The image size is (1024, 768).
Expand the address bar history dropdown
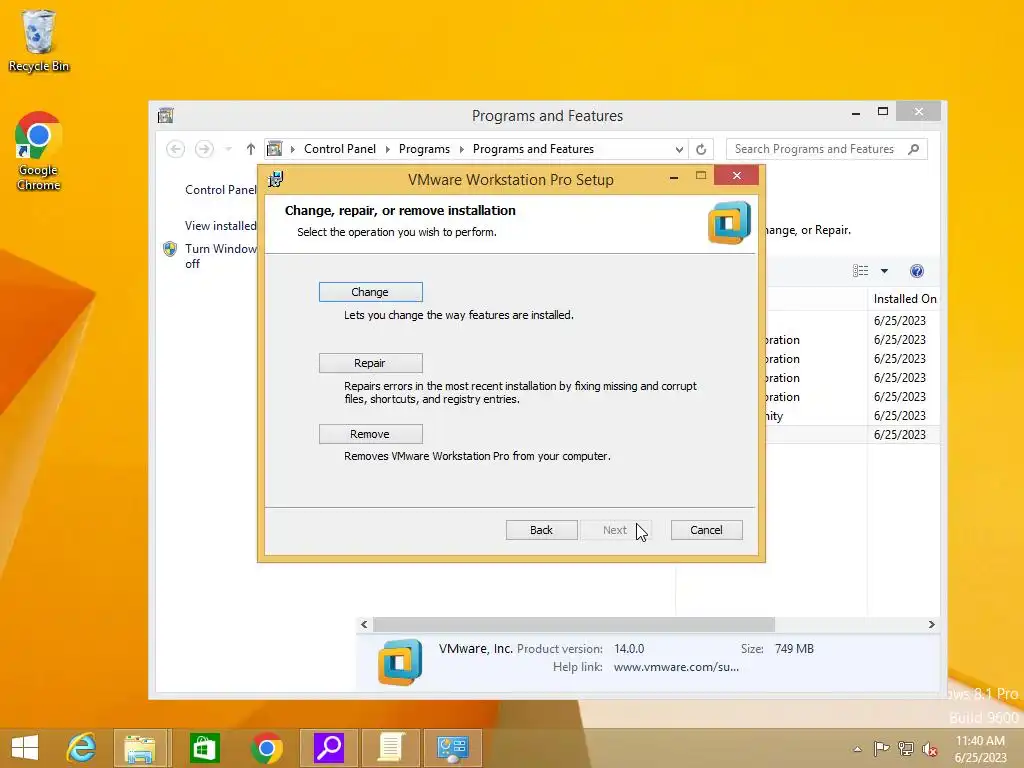tap(679, 150)
